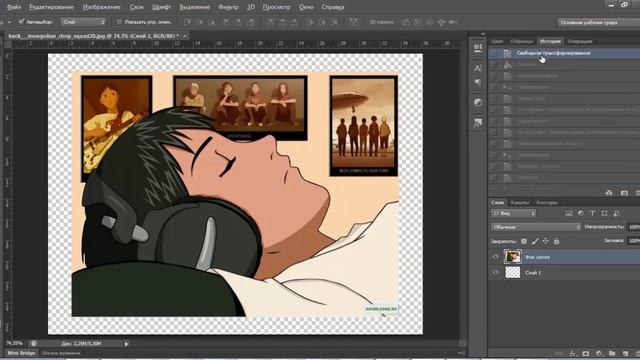
Task: Open the Файл menu
Action: 14,7
